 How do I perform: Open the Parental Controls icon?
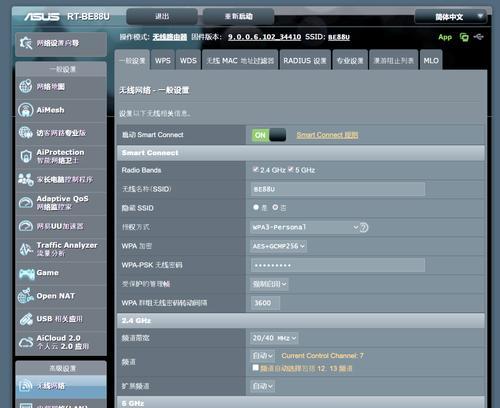click(26, 179)
